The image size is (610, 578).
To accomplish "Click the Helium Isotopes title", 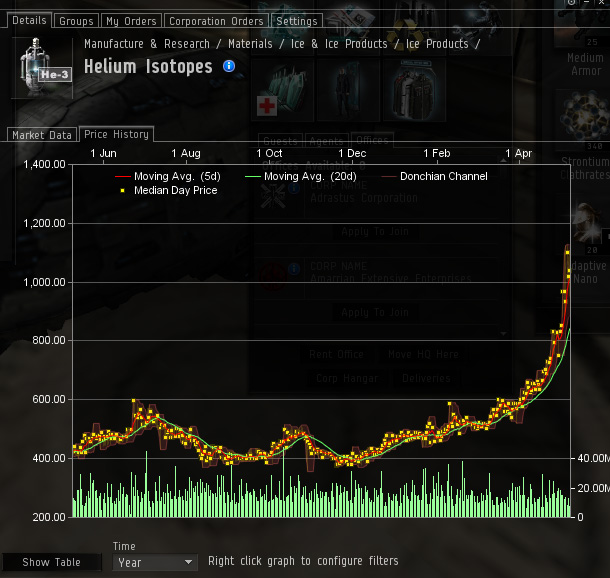I will coord(148,67).
